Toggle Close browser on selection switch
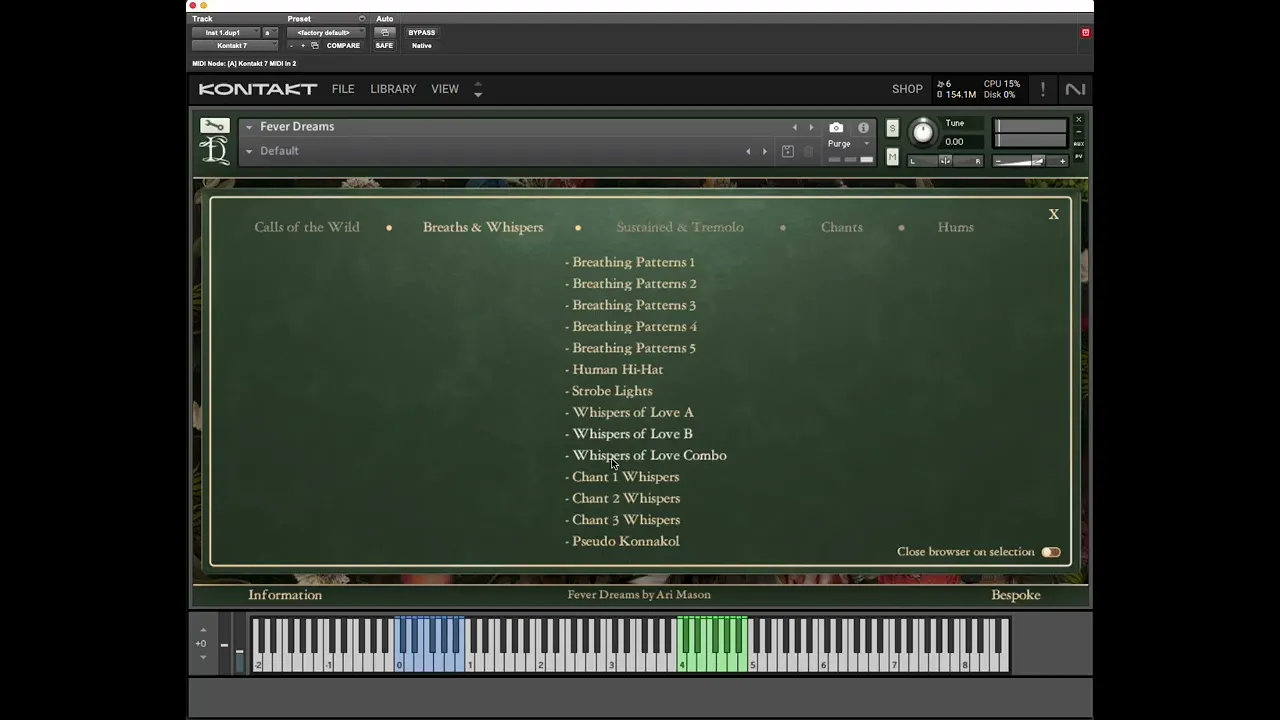The width and height of the screenshot is (1280, 720). click(1051, 552)
